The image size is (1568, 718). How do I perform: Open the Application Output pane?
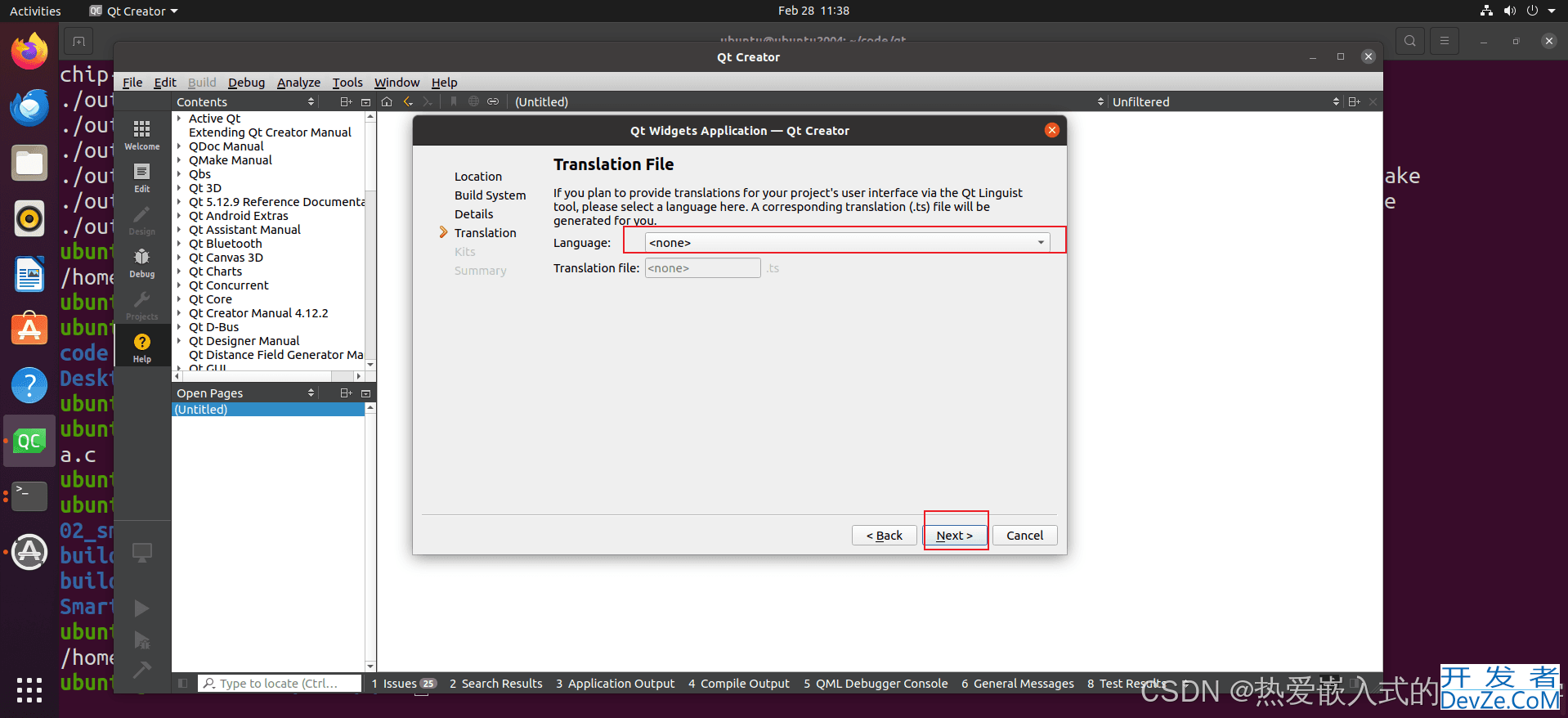(615, 684)
